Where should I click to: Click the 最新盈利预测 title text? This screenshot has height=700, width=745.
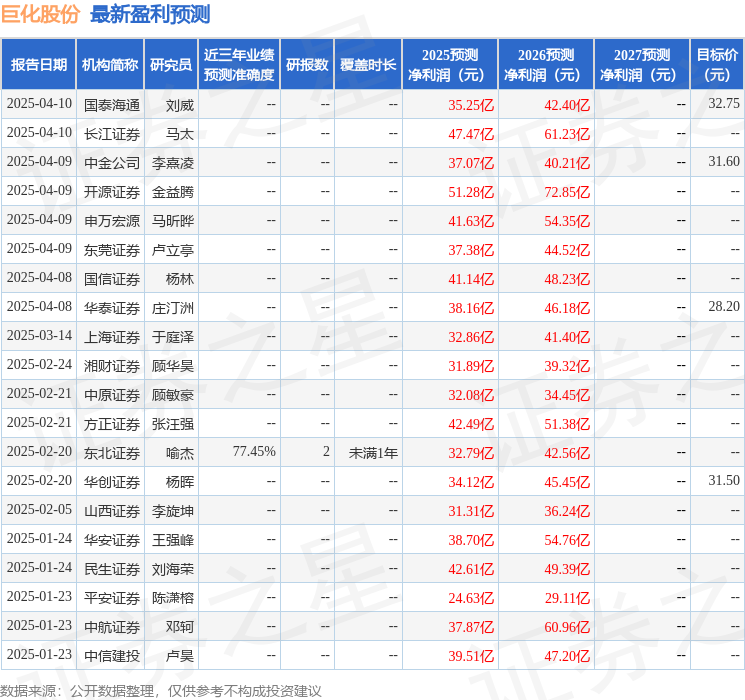coord(150,14)
